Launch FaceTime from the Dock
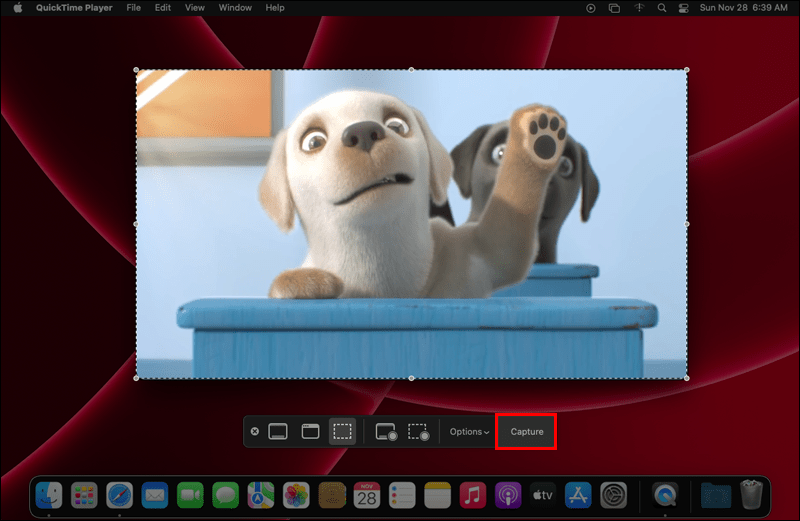800x521 pixels. pyautogui.click(x=190, y=495)
